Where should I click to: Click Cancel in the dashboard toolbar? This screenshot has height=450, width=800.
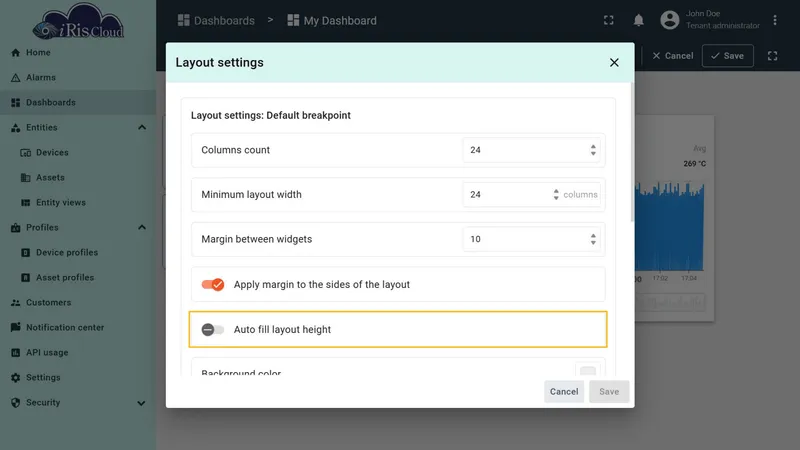[x=672, y=56]
